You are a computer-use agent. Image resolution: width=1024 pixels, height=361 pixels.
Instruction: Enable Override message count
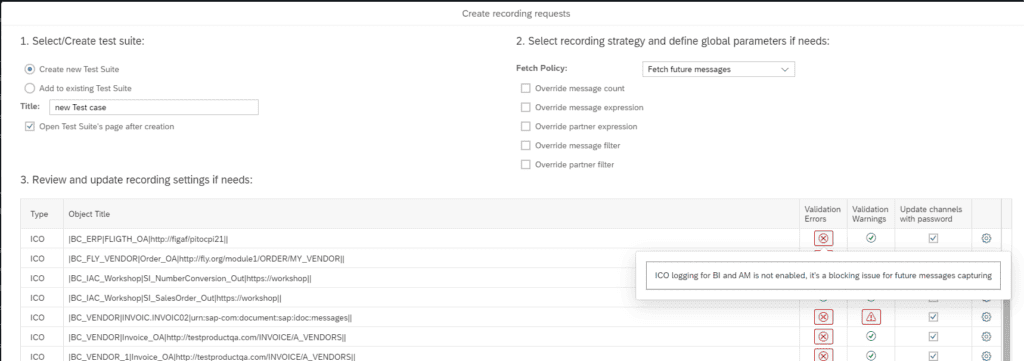(526, 88)
